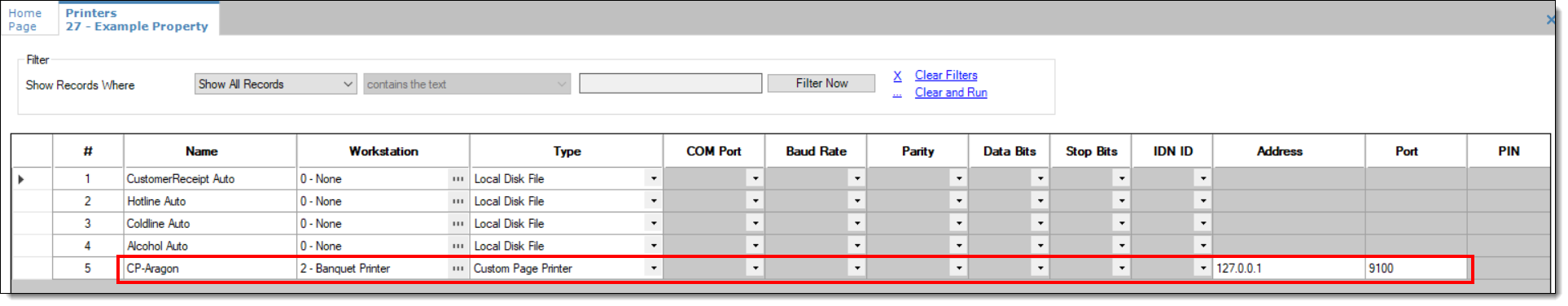Open the 'contains the text' dropdown
The width and height of the screenshot is (1568, 306).
tap(466, 84)
